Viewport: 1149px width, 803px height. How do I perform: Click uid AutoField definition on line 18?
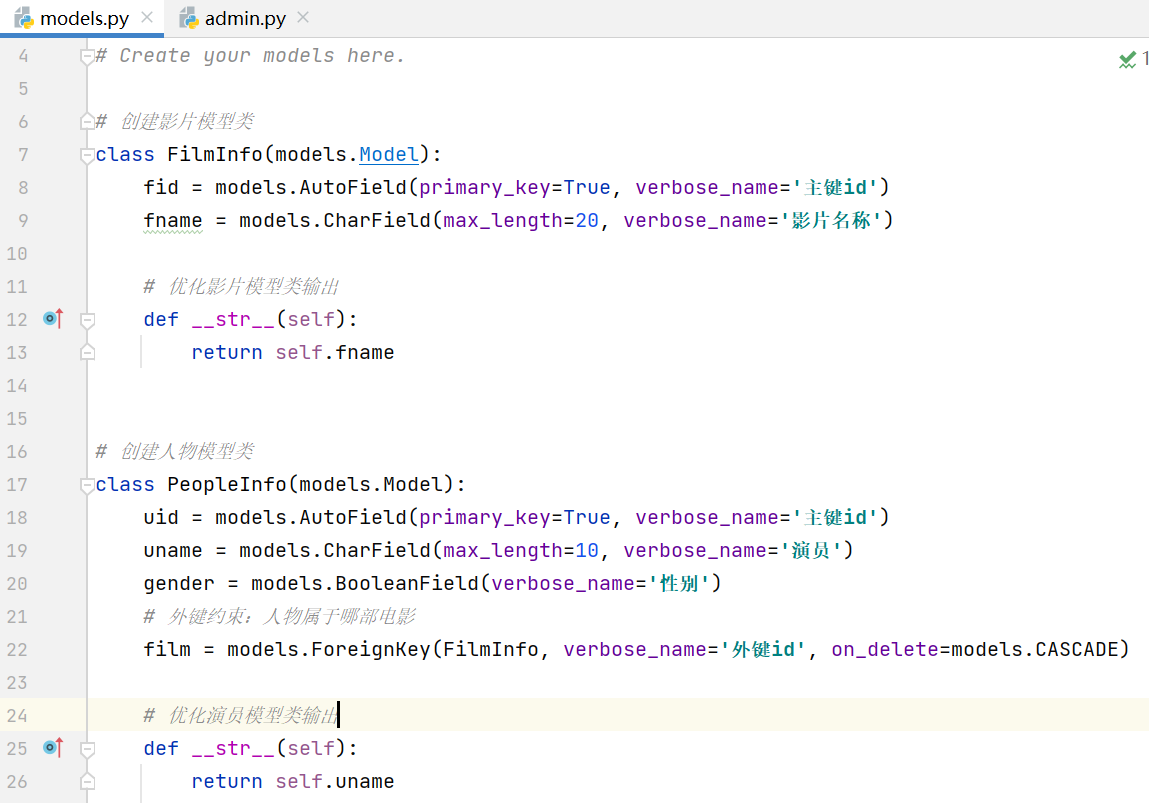(x=517, y=517)
